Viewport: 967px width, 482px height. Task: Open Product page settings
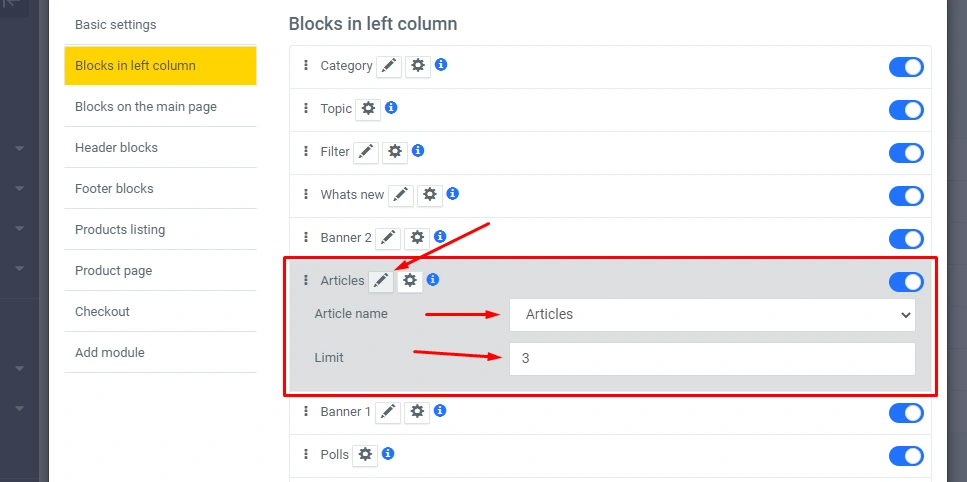point(113,270)
